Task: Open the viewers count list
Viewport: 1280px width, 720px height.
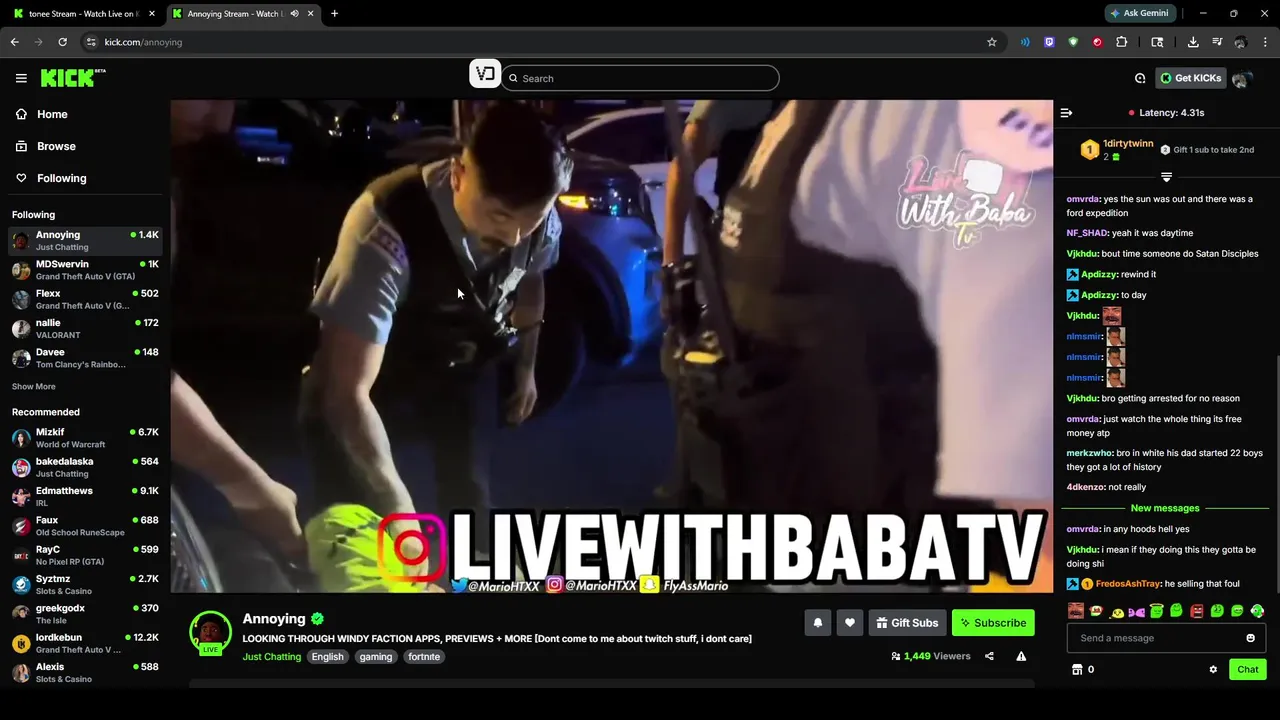Action: click(931, 656)
